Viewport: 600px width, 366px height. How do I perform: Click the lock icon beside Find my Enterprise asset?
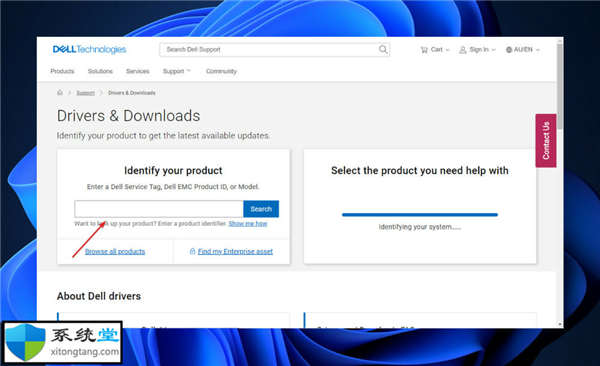(192, 251)
